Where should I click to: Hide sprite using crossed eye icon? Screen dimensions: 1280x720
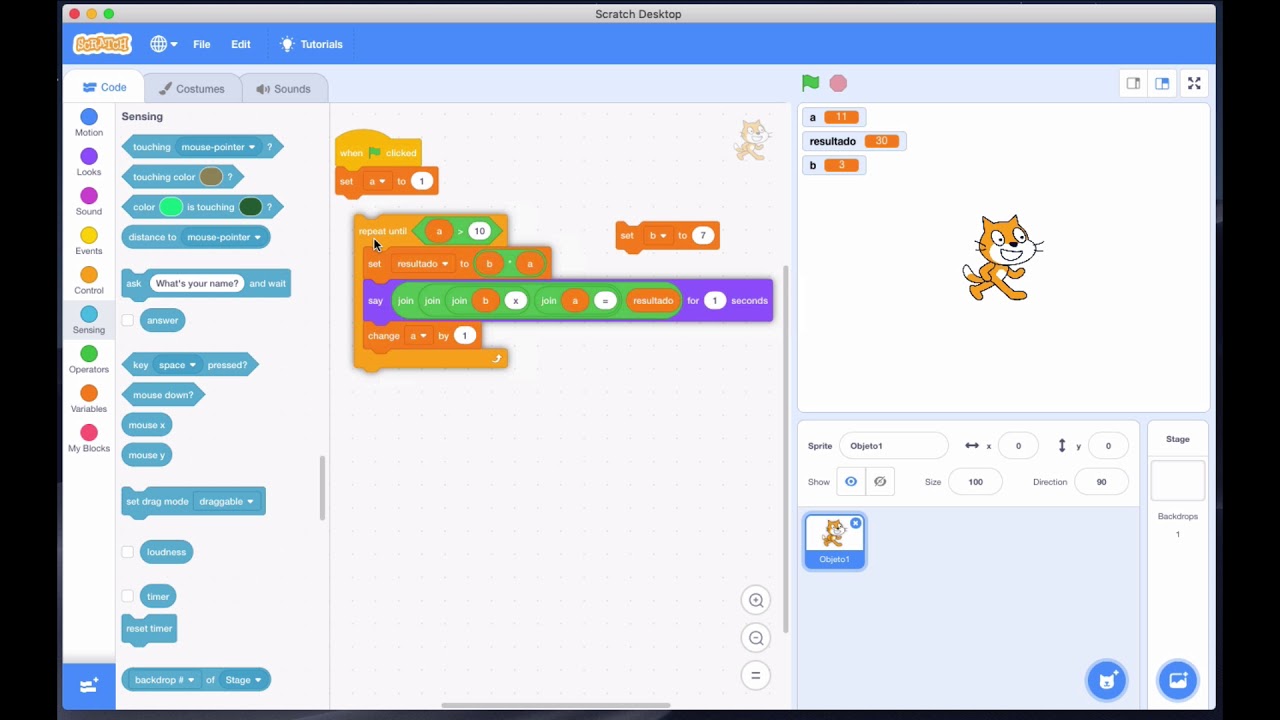(880, 482)
